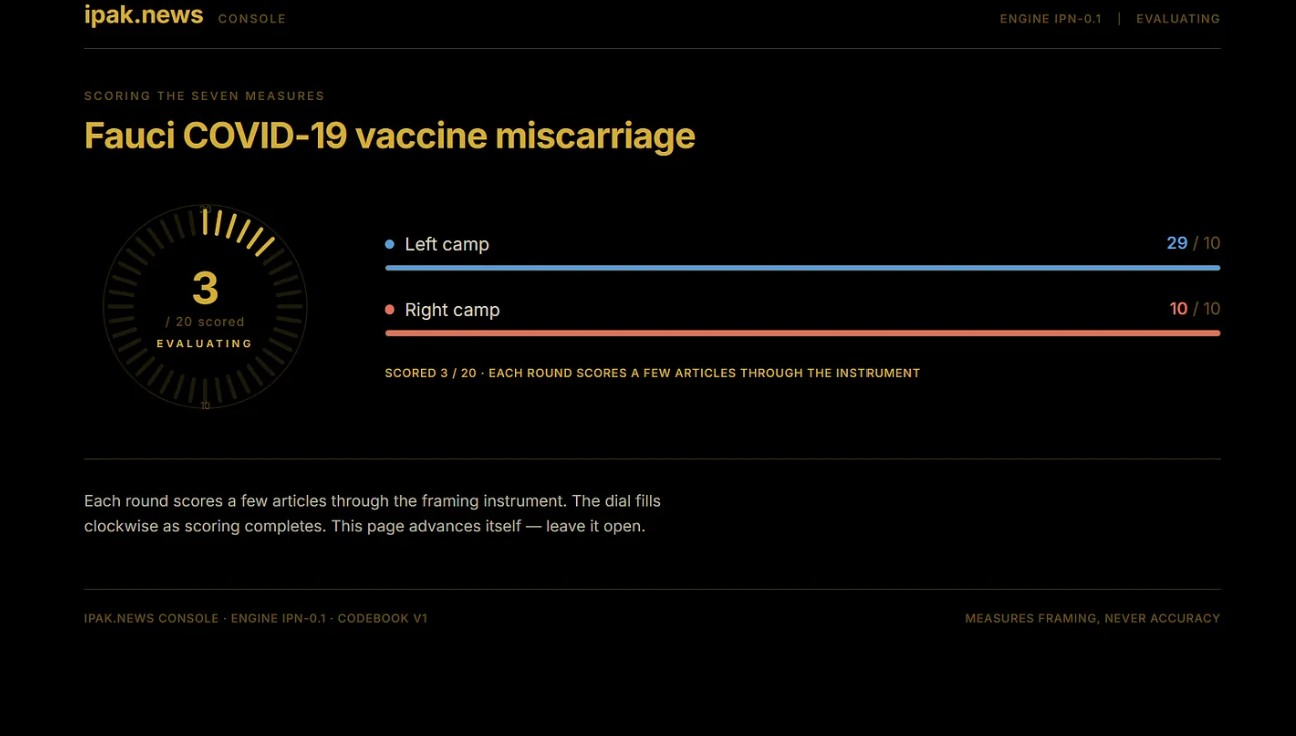Click the red Right camp progress bar
This screenshot has height=736, width=1296.
point(802,333)
